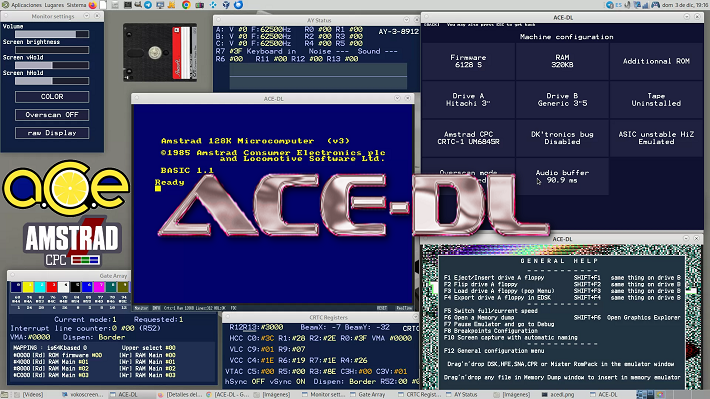Launch Google Chrome from top panel
Viewport: 710px width, 399px height.
[186, 5]
